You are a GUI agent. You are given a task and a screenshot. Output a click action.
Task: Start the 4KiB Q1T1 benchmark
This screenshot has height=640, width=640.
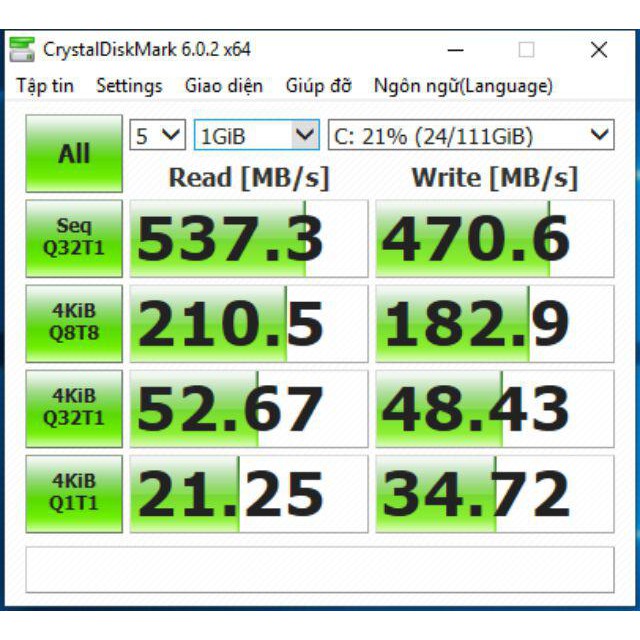click(75, 493)
